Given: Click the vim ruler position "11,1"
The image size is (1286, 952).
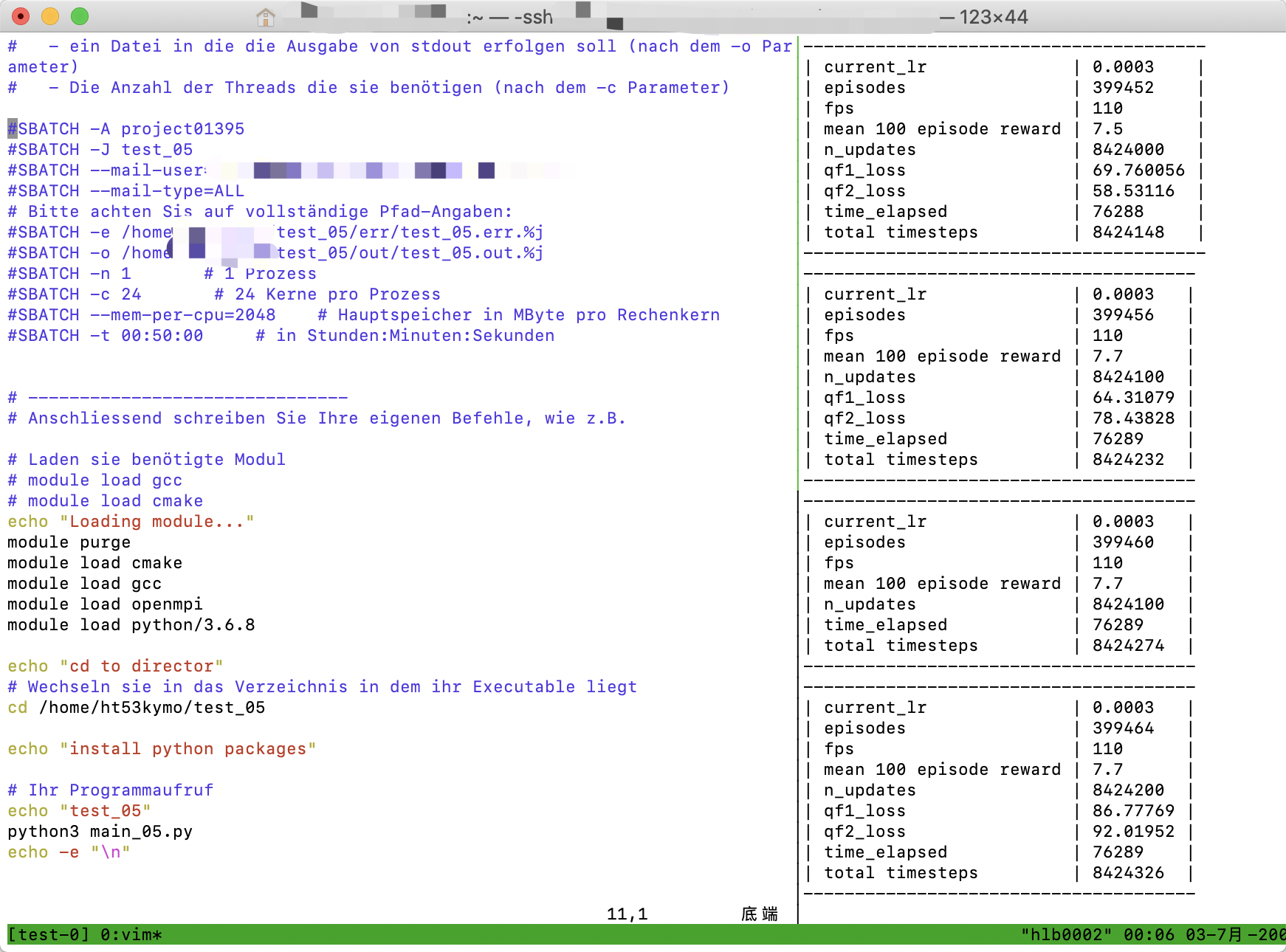Looking at the screenshot, I should point(627,914).
